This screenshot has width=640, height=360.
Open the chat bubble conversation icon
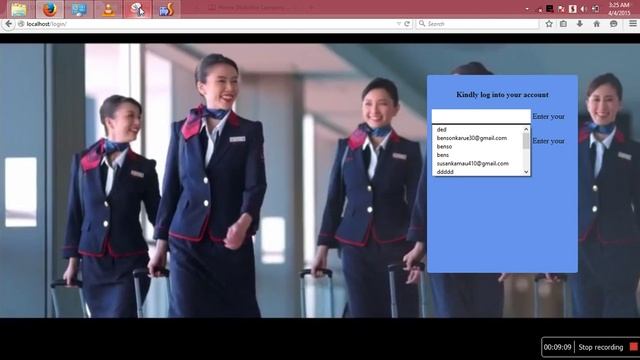tap(613, 24)
